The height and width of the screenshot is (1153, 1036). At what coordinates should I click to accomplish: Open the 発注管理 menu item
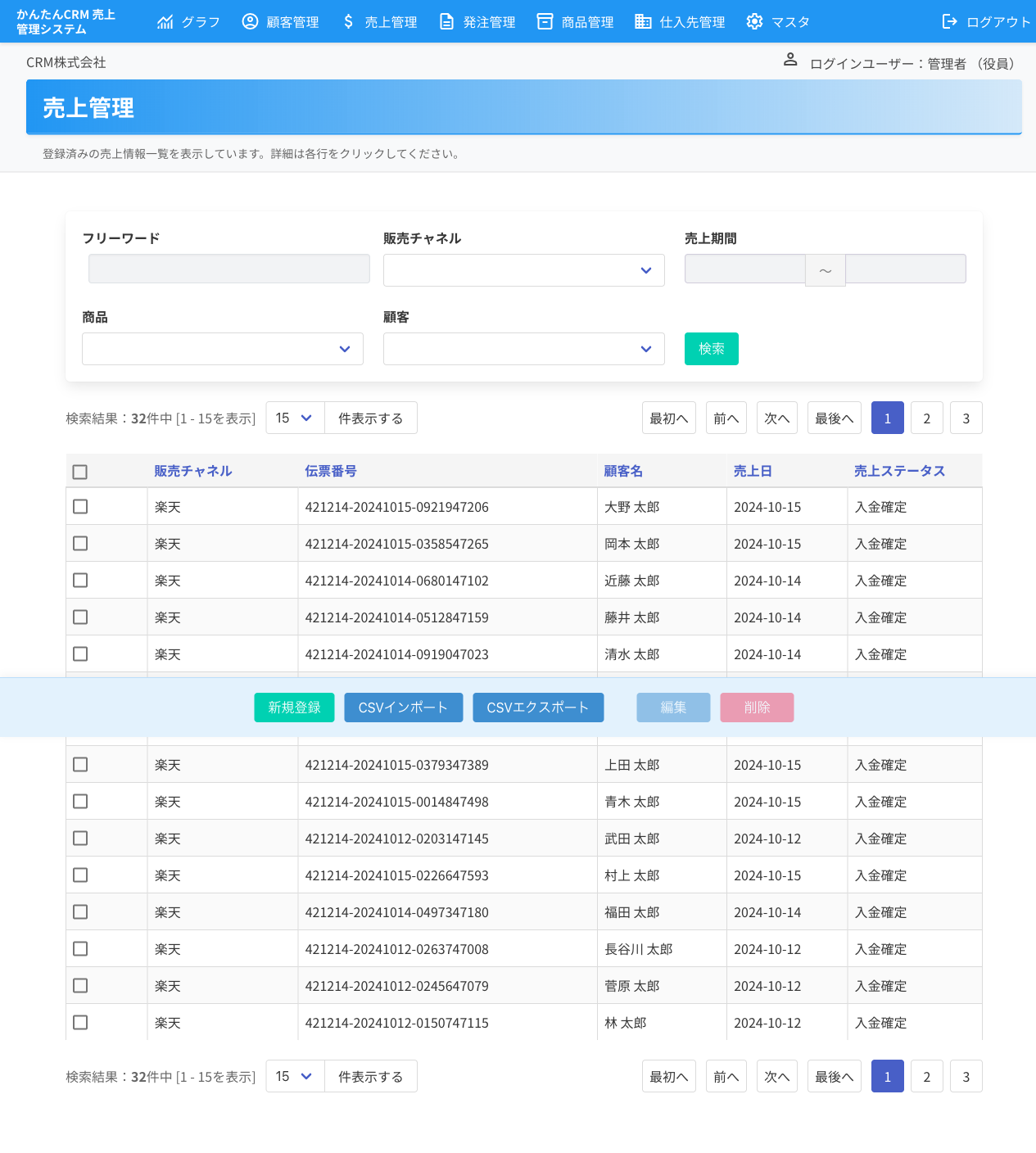pos(489,21)
